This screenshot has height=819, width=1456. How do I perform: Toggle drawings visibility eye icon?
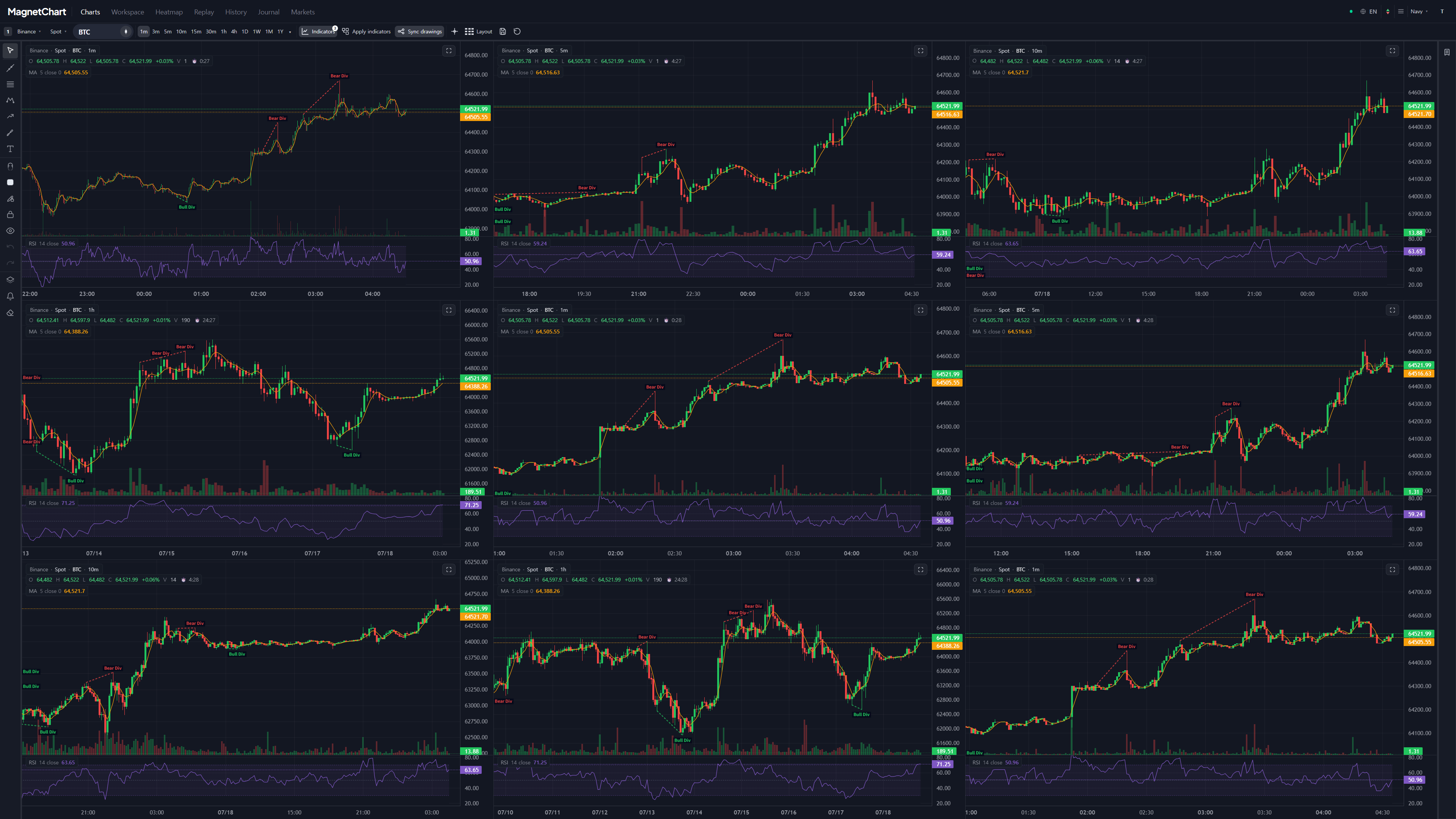[x=10, y=231]
